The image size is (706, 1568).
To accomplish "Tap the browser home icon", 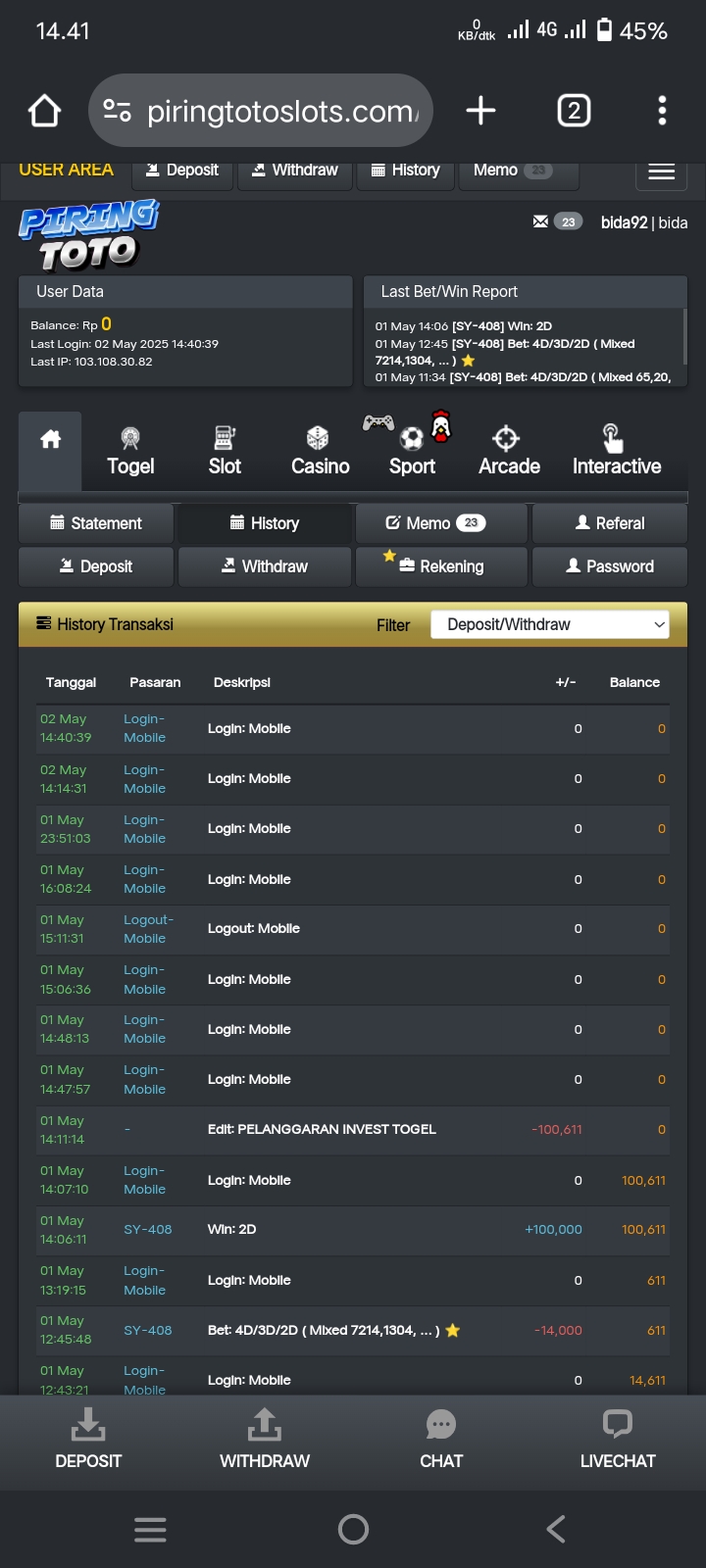I will coord(45,111).
